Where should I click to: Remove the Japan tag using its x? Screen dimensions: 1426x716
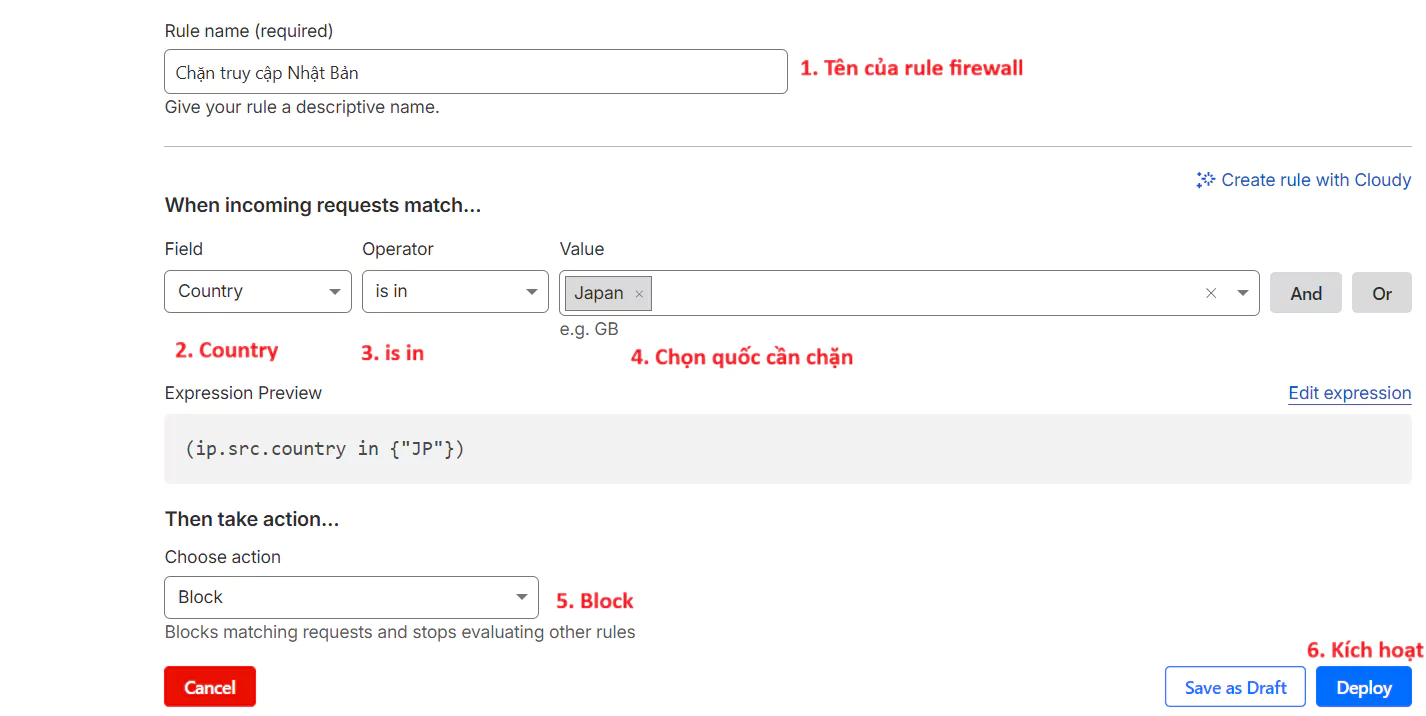pyautogui.click(x=639, y=294)
